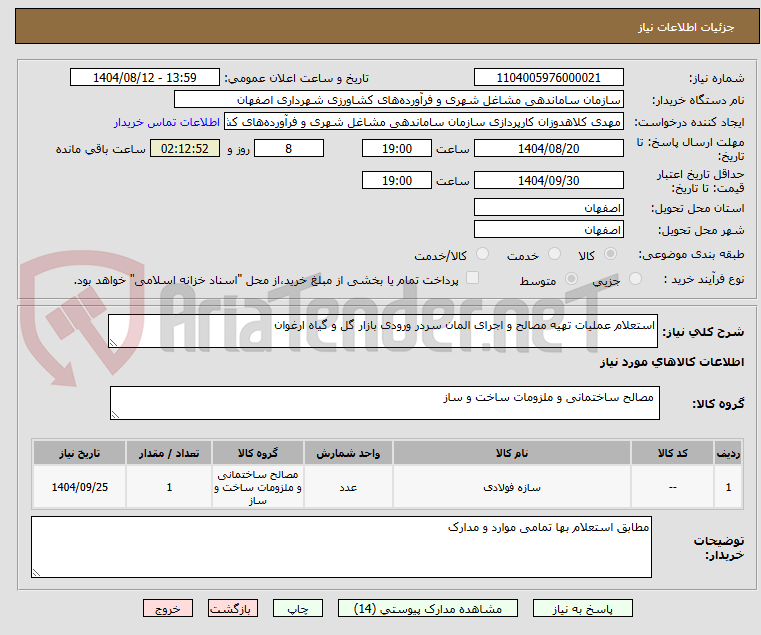Viewport: 761px width, 635px height.
Task: Choose the متوسط purchase process option
Action: coord(571,279)
